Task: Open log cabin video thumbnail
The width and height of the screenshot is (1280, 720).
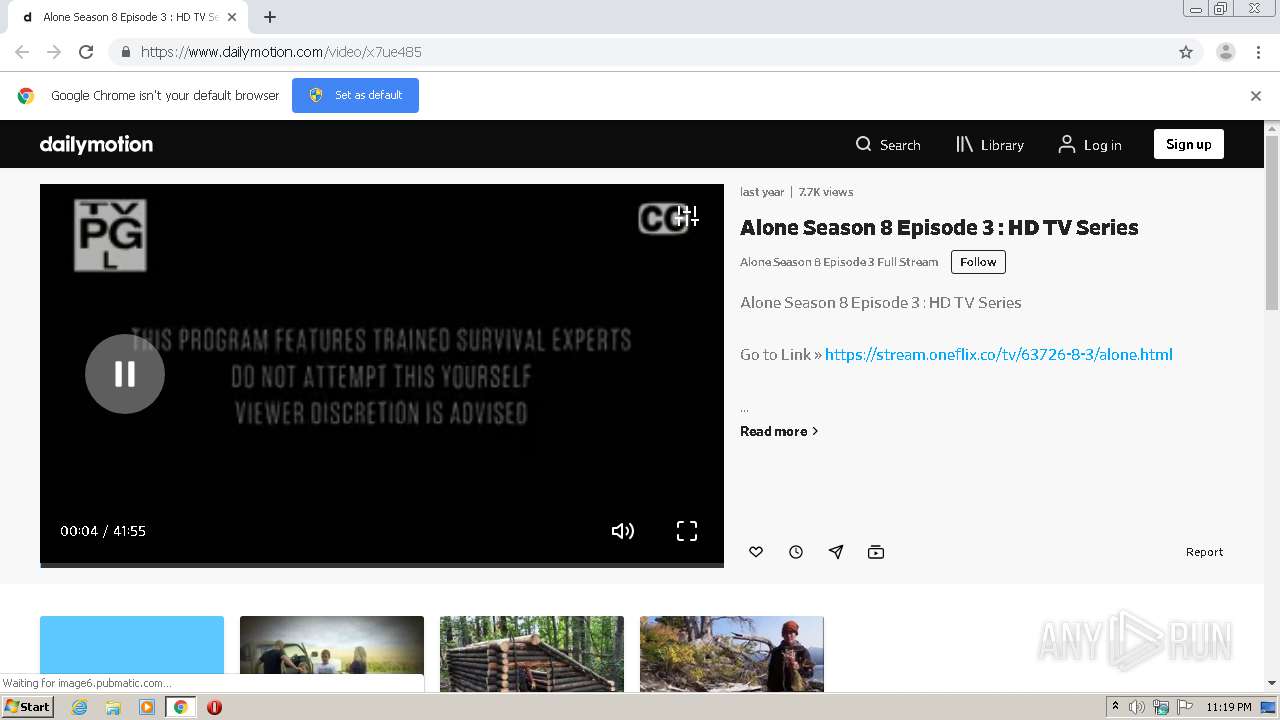Action: point(532,654)
